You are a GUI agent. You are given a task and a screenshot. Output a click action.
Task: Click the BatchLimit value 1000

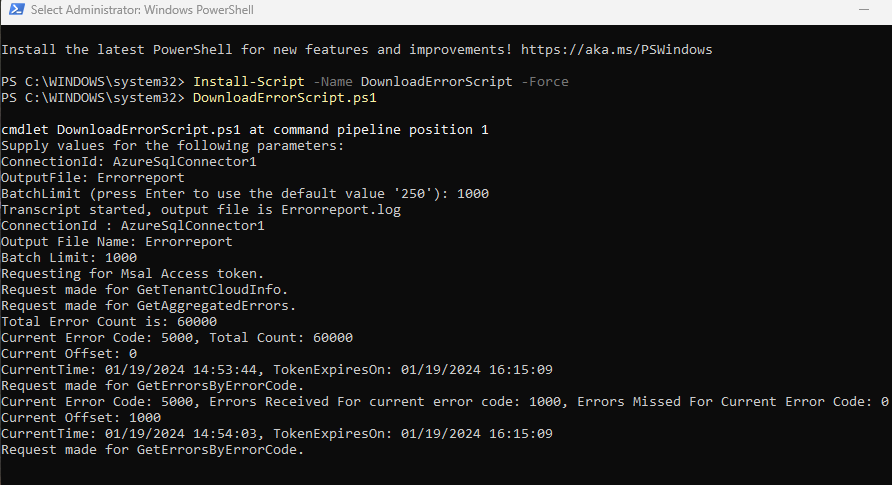(473, 193)
